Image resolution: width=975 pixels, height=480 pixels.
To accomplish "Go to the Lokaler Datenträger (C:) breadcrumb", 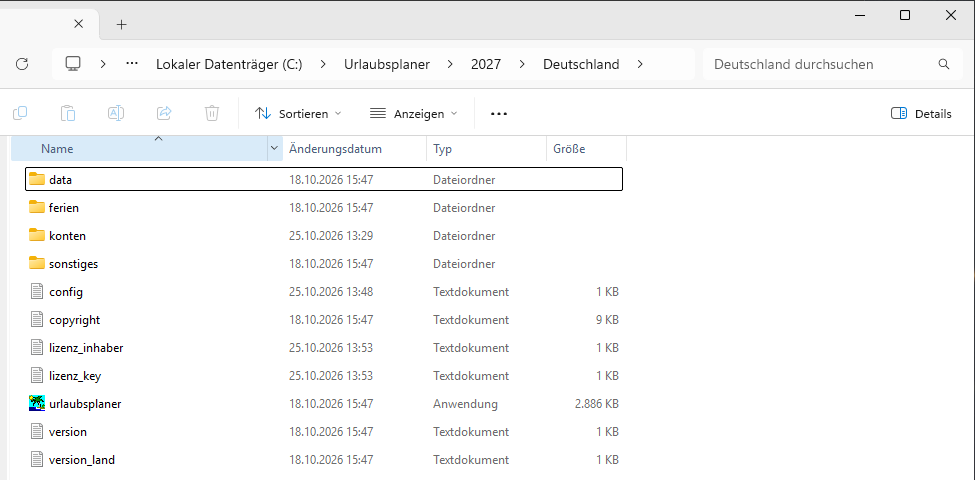I will pos(229,64).
